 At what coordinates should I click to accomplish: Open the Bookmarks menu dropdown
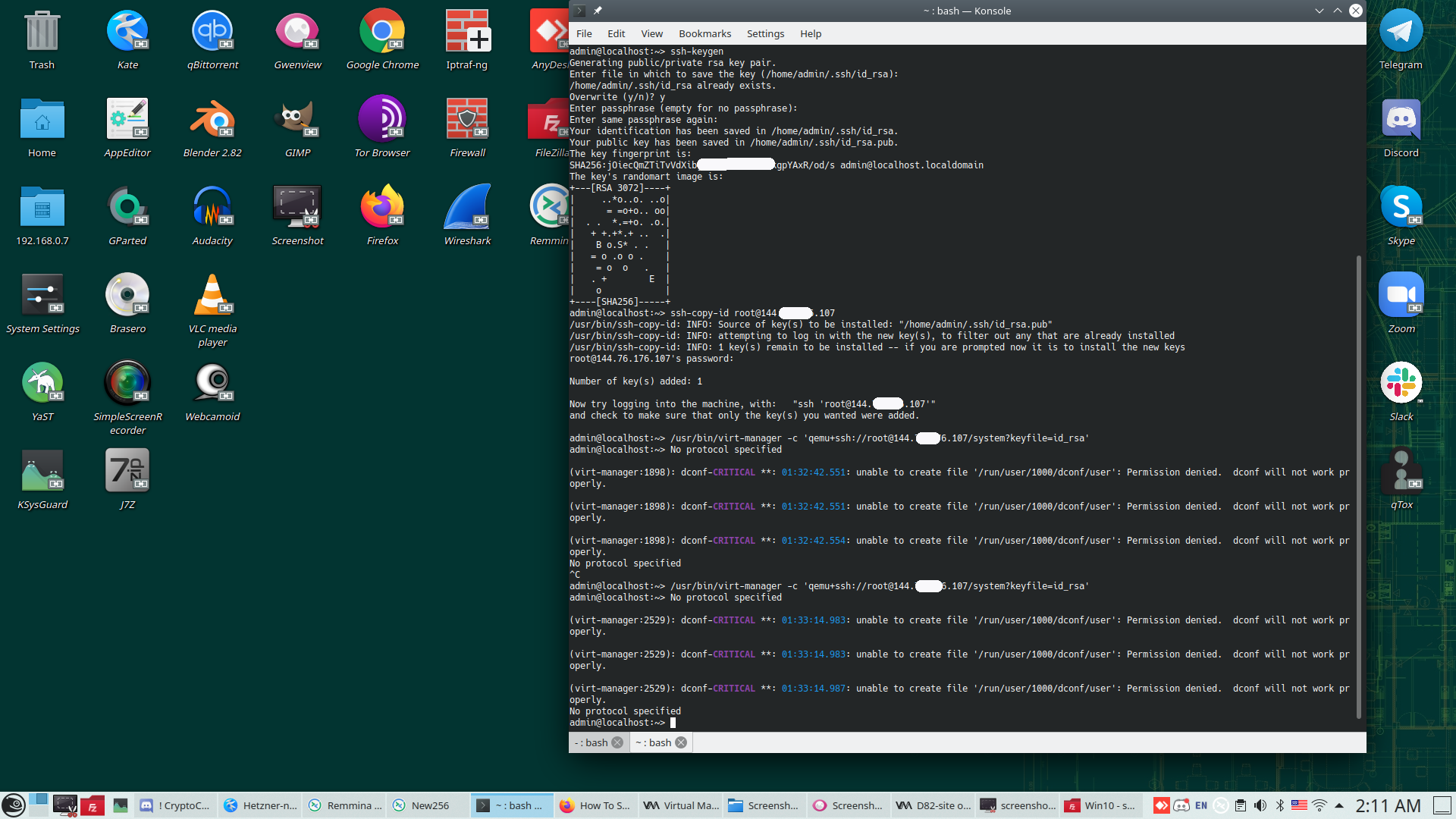(704, 33)
